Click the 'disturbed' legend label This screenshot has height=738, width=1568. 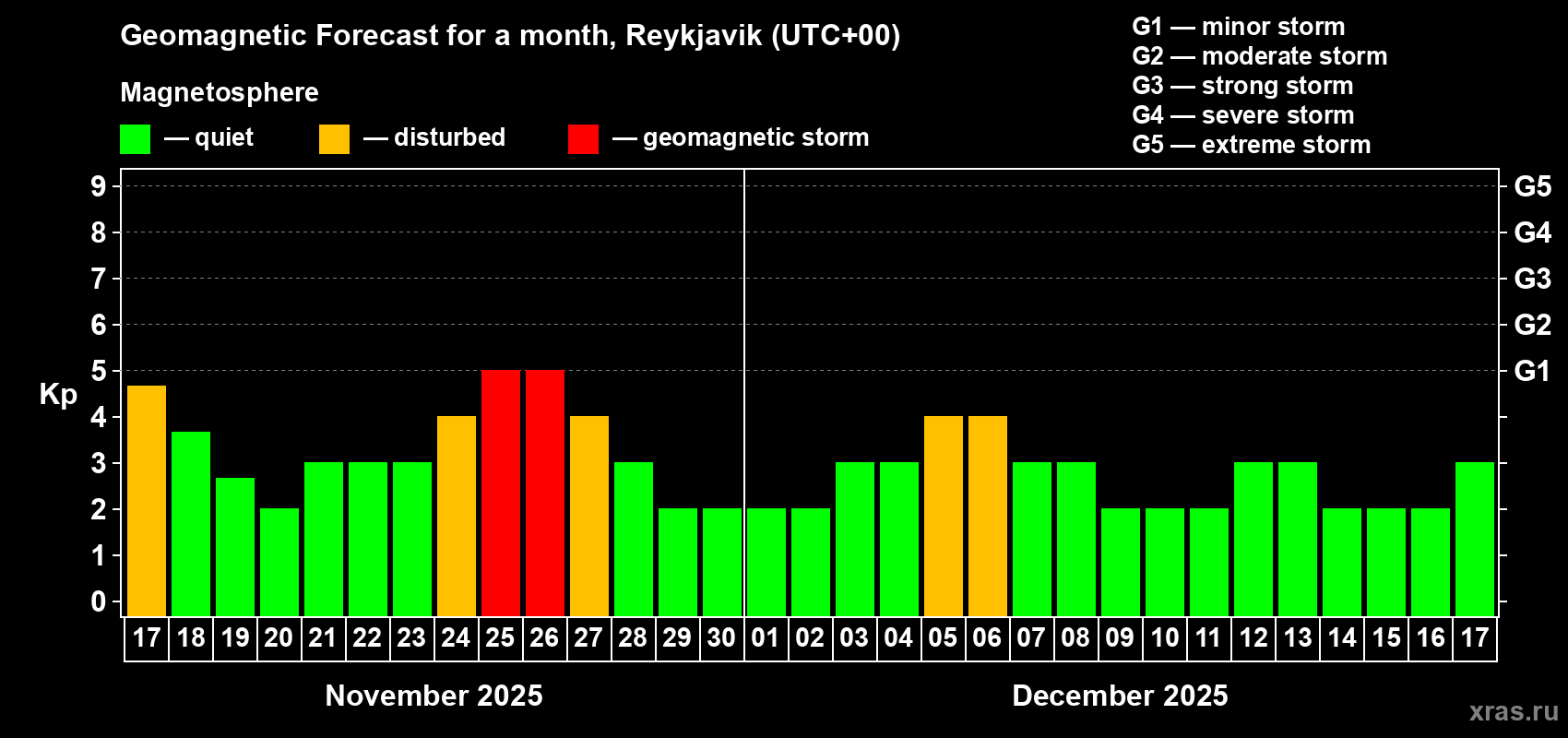(x=449, y=137)
